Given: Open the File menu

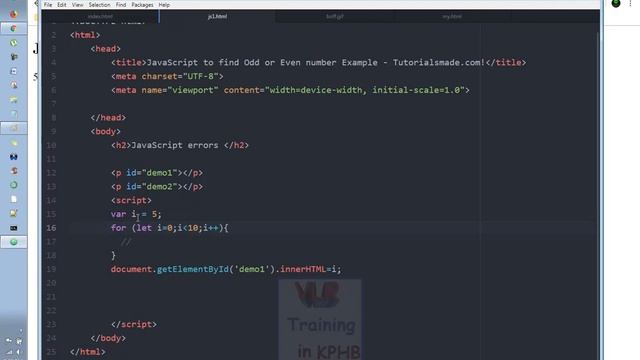Looking at the screenshot, I should [48, 5].
